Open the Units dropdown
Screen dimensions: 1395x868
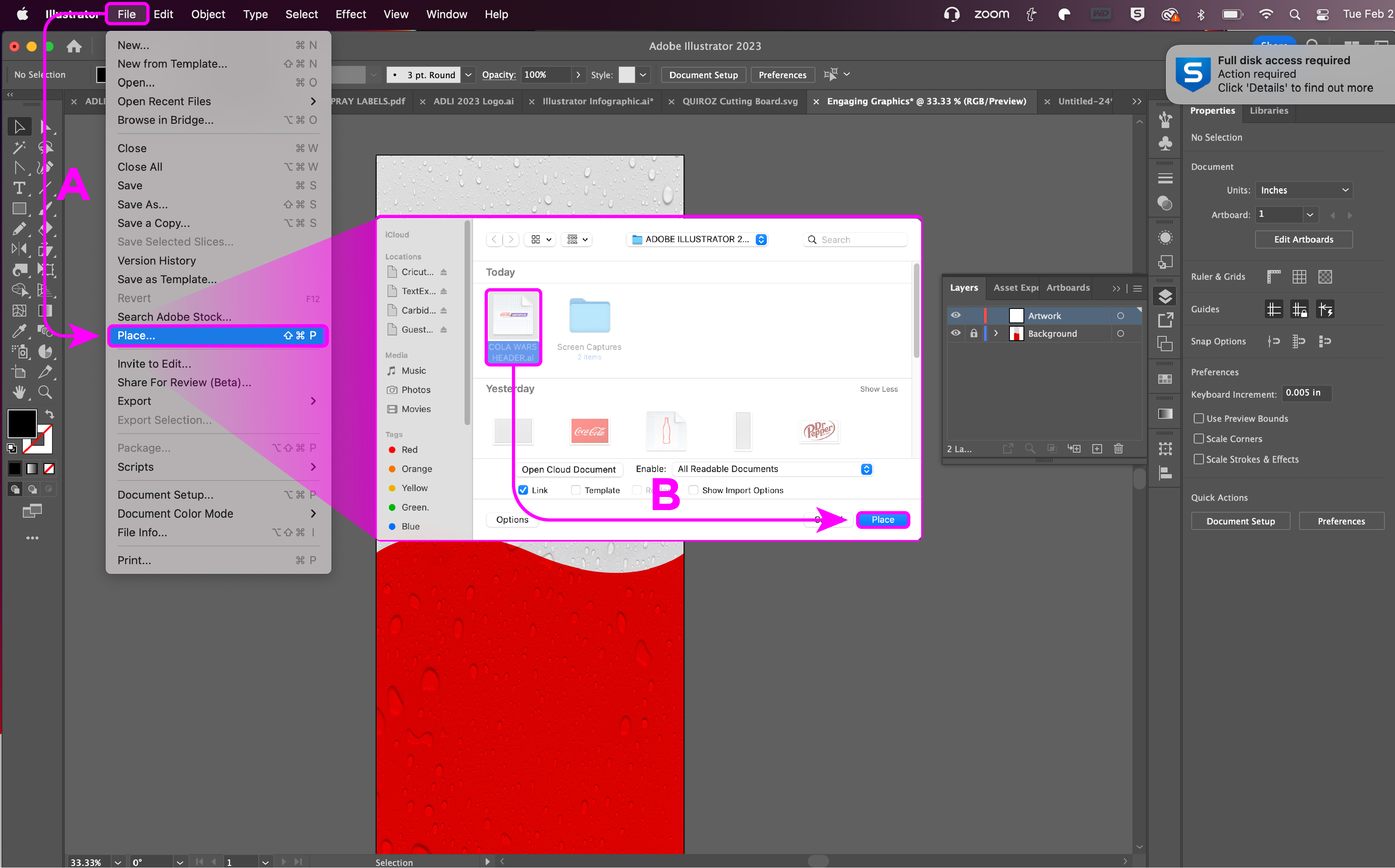(x=1304, y=190)
